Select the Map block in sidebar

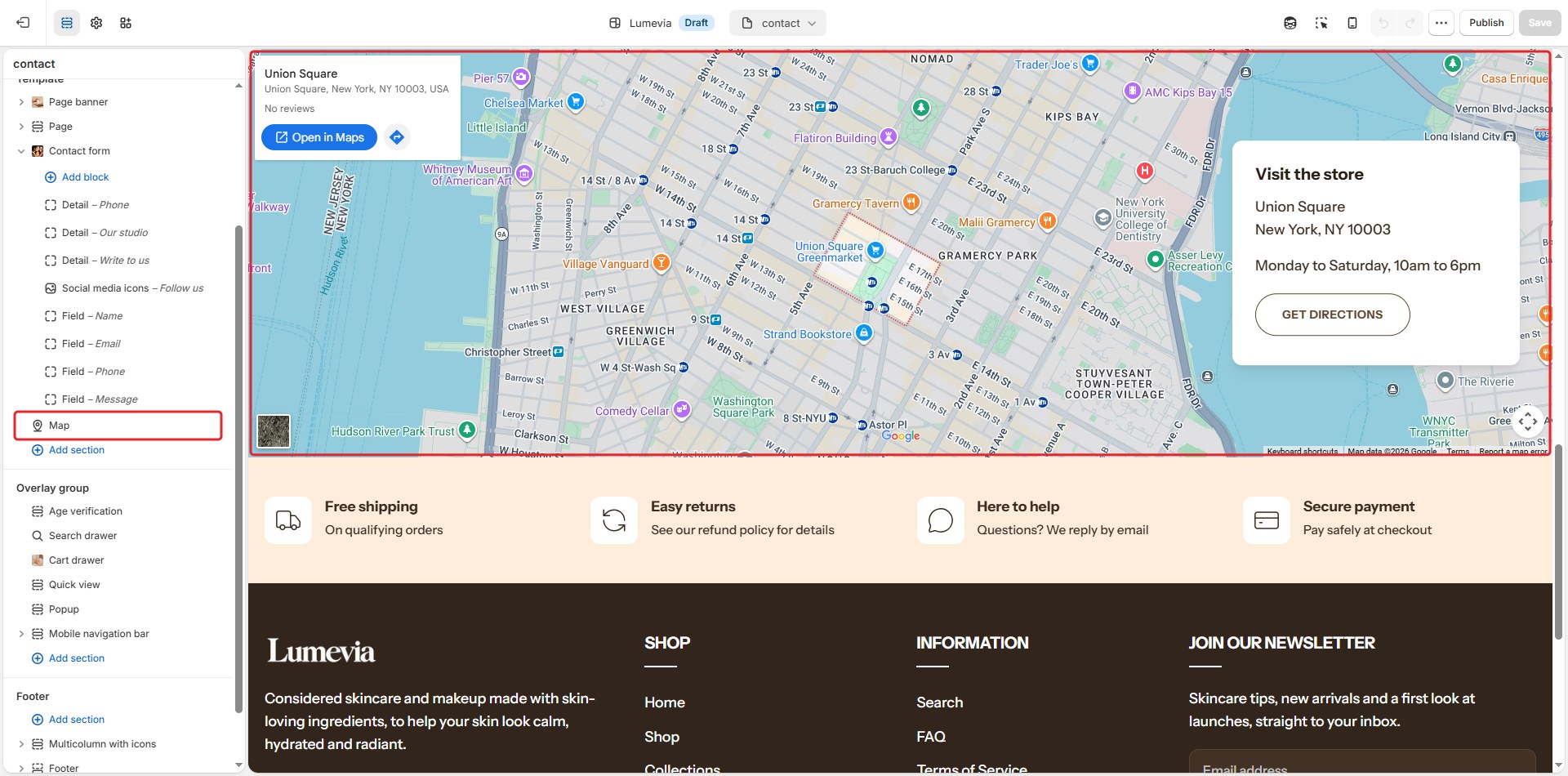pos(118,426)
